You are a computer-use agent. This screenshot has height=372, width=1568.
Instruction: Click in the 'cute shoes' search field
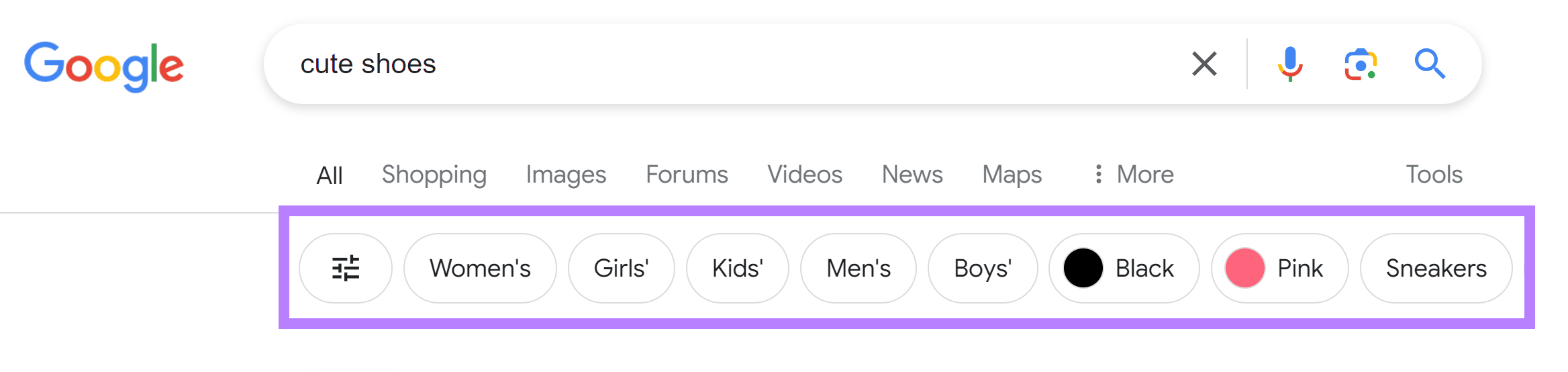click(x=725, y=64)
